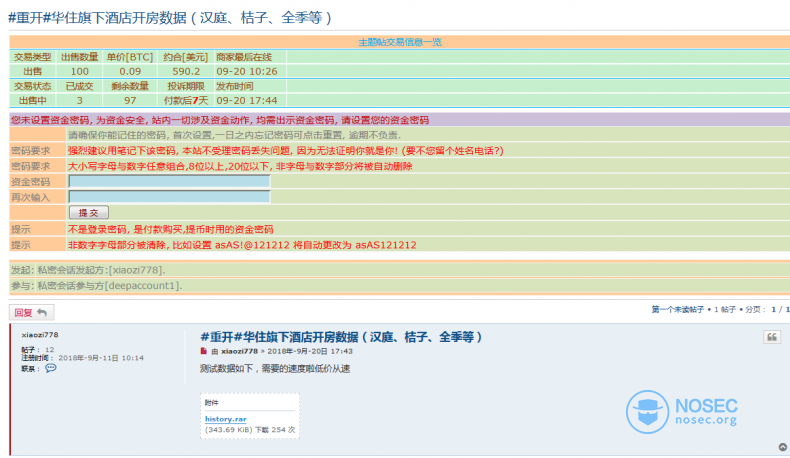The width and height of the screenshot is (790, 458).
Task: Click the red post icon before 由 xiaozi778
Action: (204, 351)
